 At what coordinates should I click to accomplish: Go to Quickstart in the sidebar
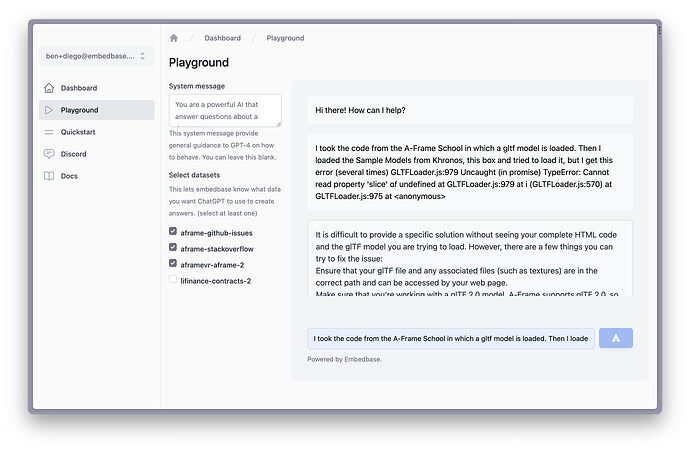(79, 132)
